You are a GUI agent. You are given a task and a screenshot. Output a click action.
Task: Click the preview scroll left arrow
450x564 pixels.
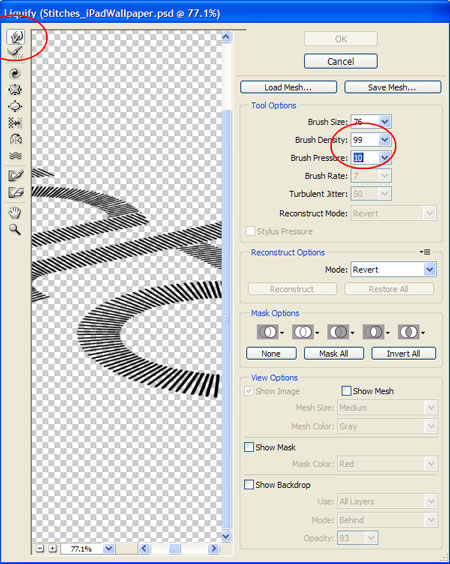click(x=144, y=548)
